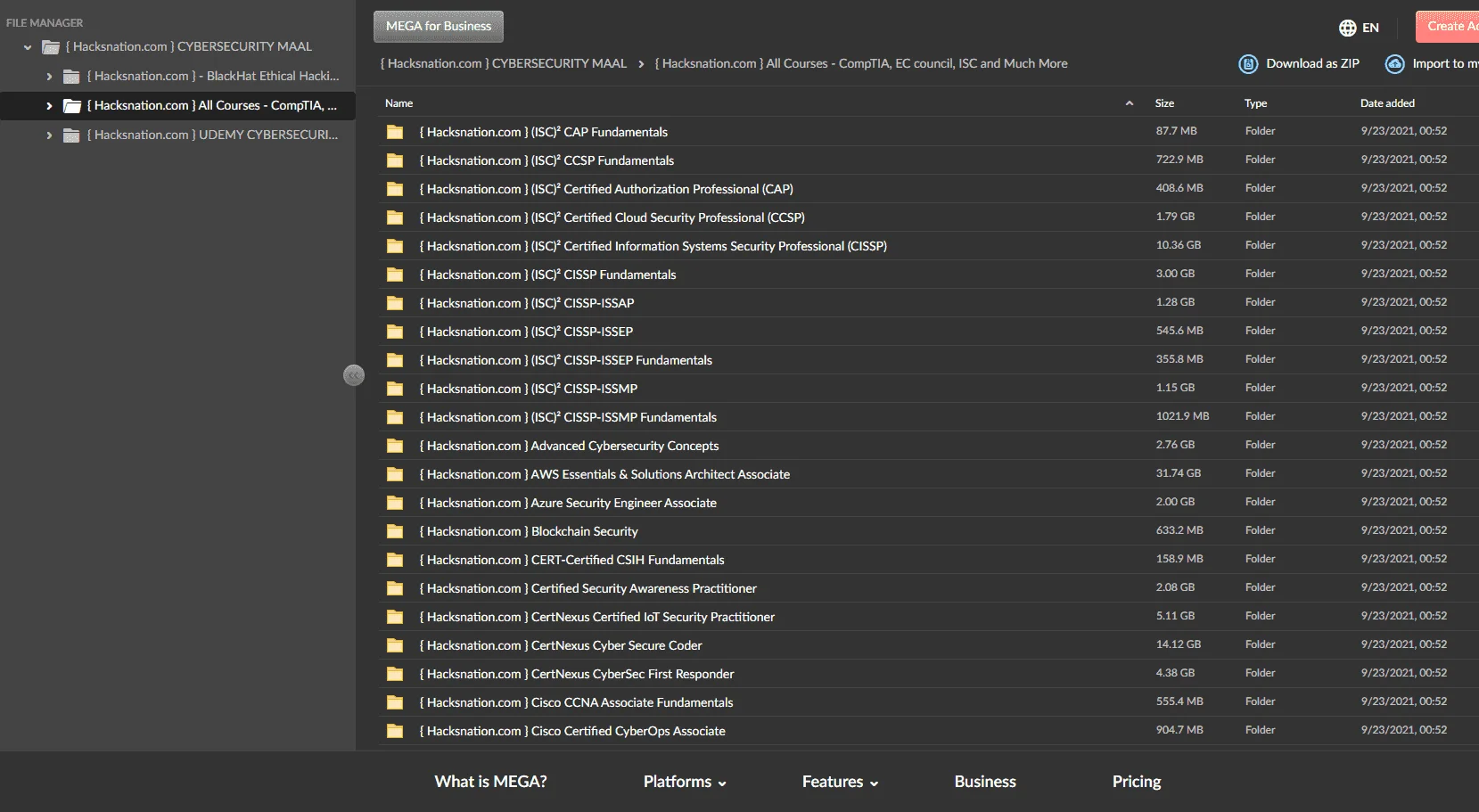Screen dimensions: 1479x812
Task: Select the BlackHat Ethical Hacking tree item
Action: pyautogui.click(x=213, y=77)
